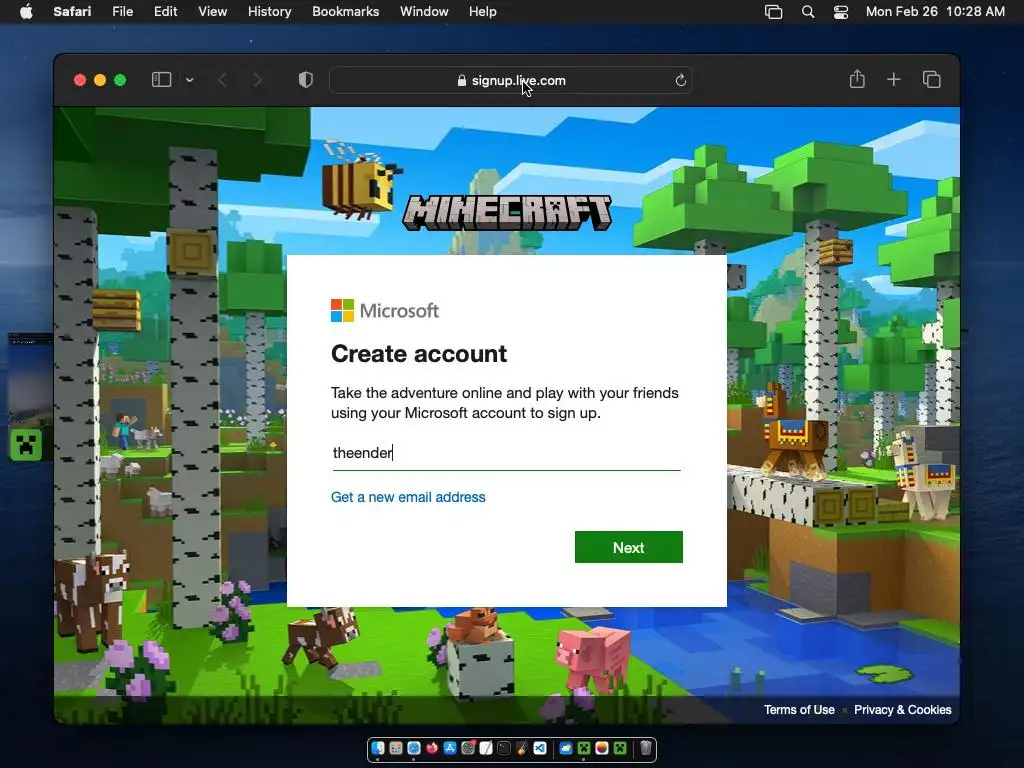The width and height of the screenshot is (1024, 768).
Task: Open a new tab with plus icon
Action: point(893,80)
